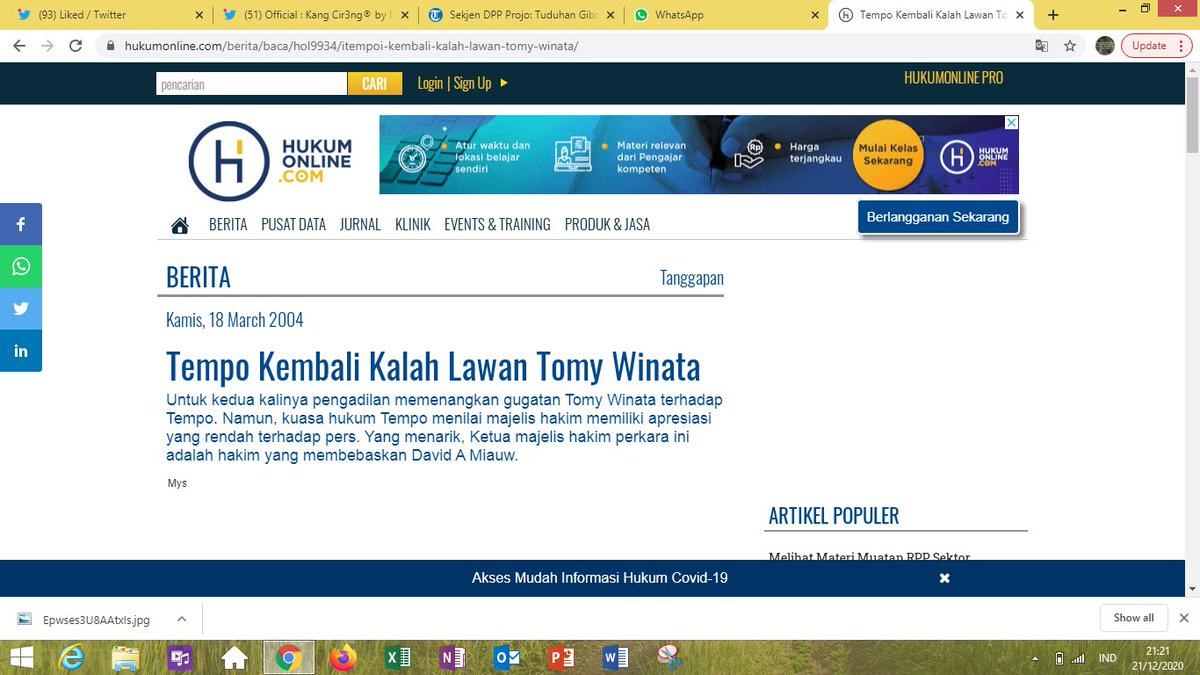Click Show all downloads

click(x=1134, y=618)
